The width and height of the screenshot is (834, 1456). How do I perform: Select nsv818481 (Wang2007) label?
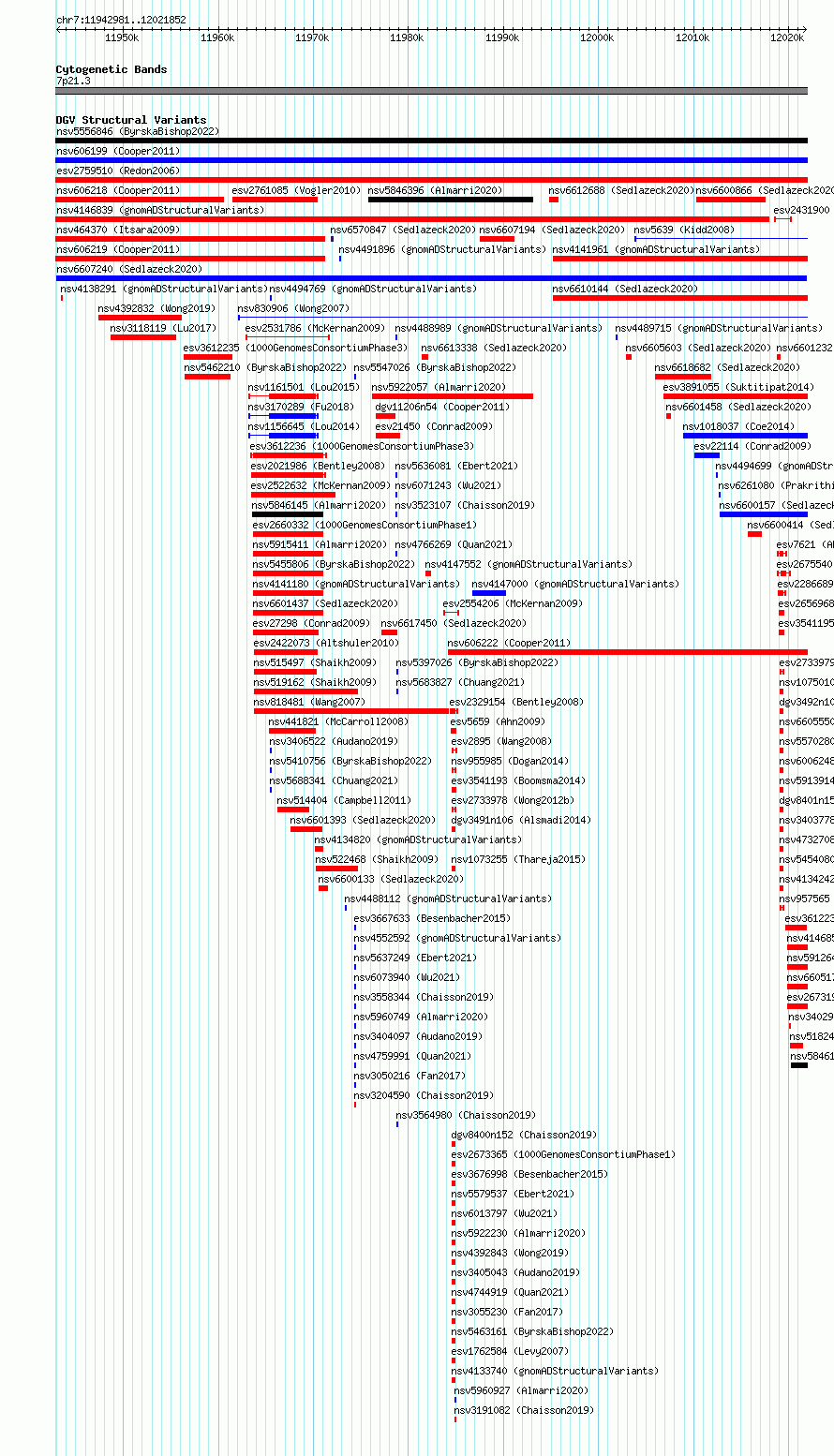tap(309, 703)
